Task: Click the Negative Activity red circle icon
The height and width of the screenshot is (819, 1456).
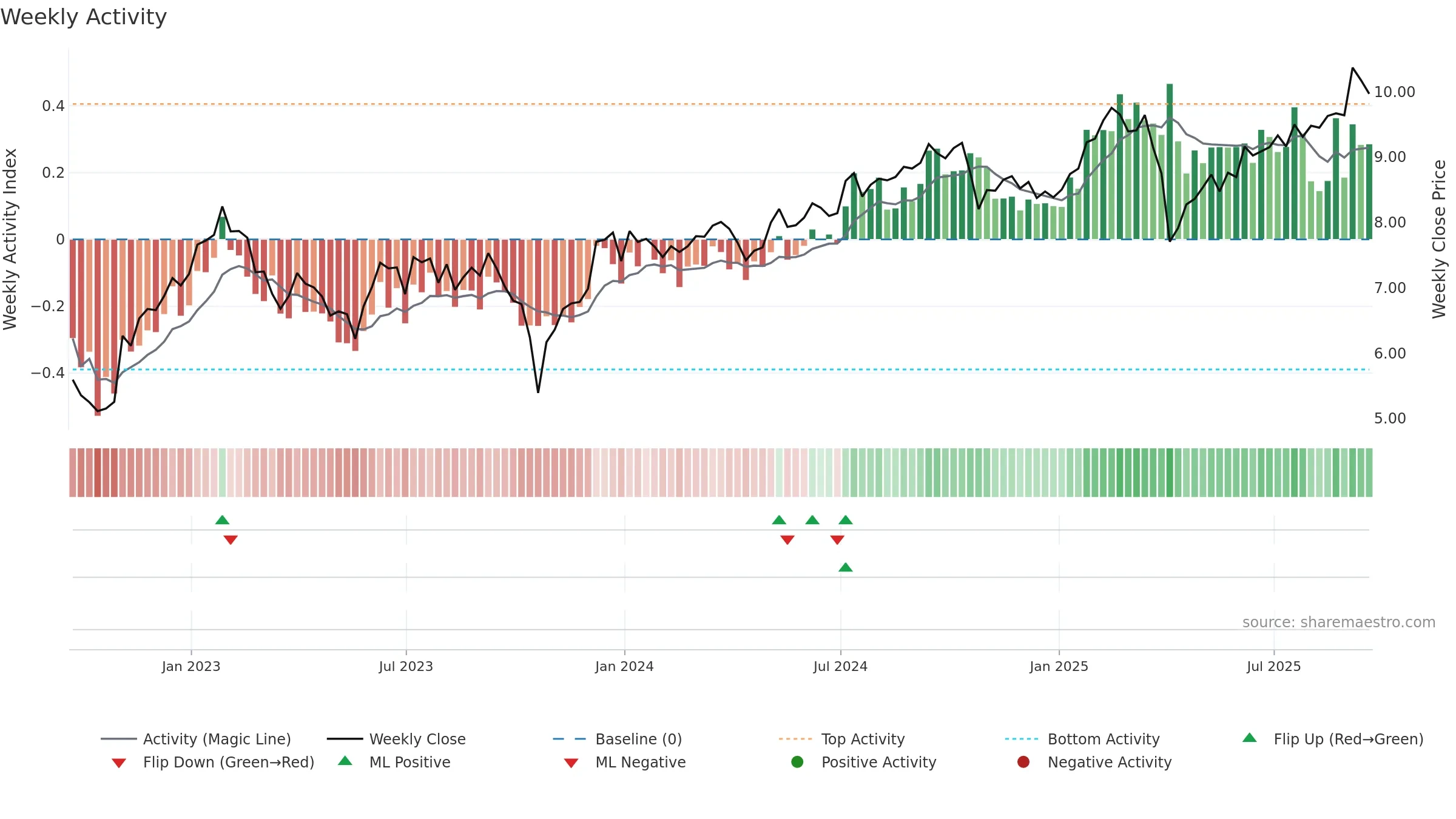Action: pos(1023,761)
